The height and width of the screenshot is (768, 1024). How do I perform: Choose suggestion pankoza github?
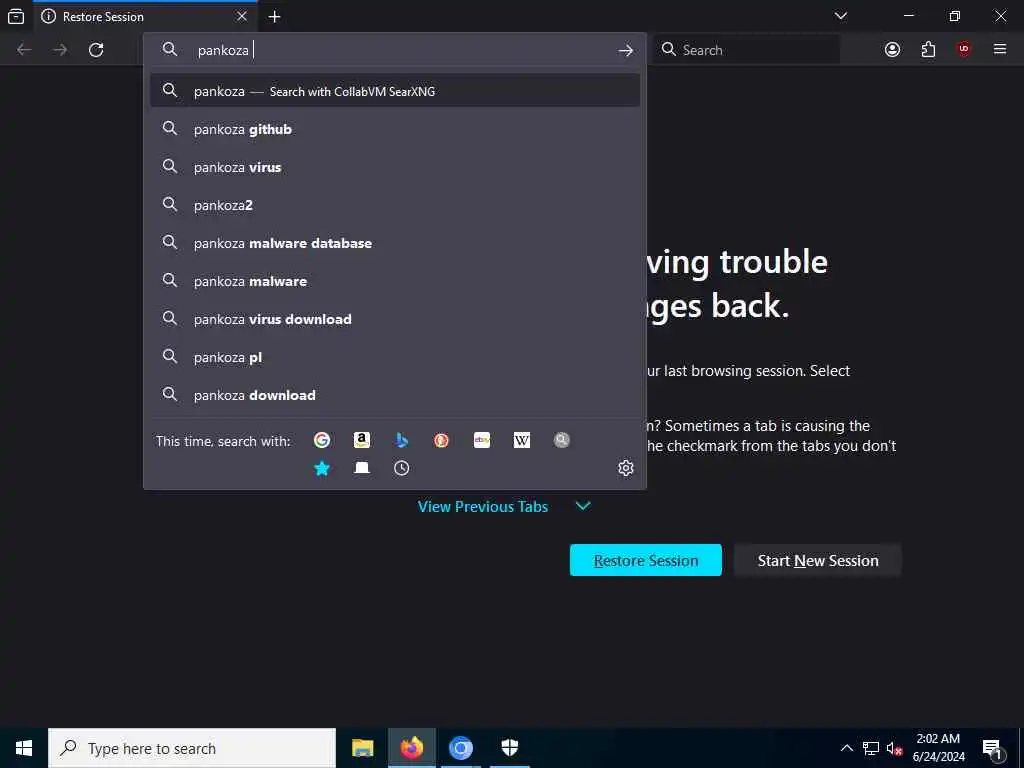(394, 129)
